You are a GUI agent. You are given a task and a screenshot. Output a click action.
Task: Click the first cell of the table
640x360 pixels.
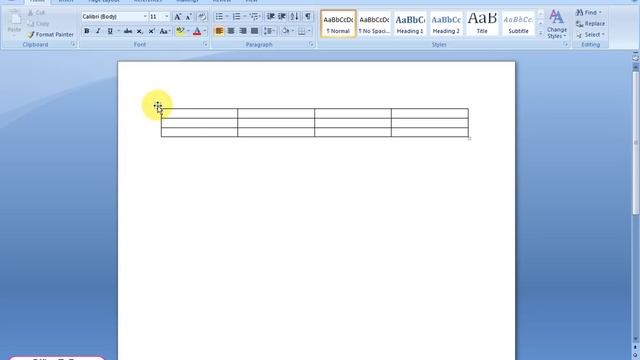199,113
